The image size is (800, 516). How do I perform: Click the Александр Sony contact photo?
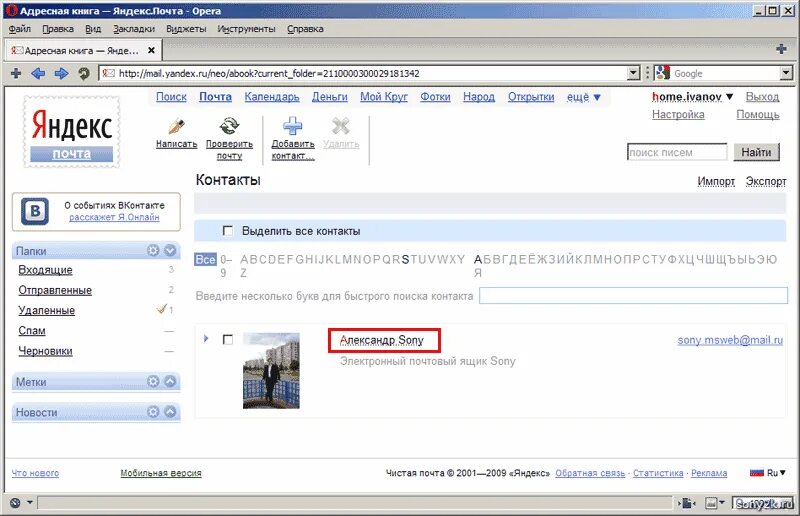[271, 371]
